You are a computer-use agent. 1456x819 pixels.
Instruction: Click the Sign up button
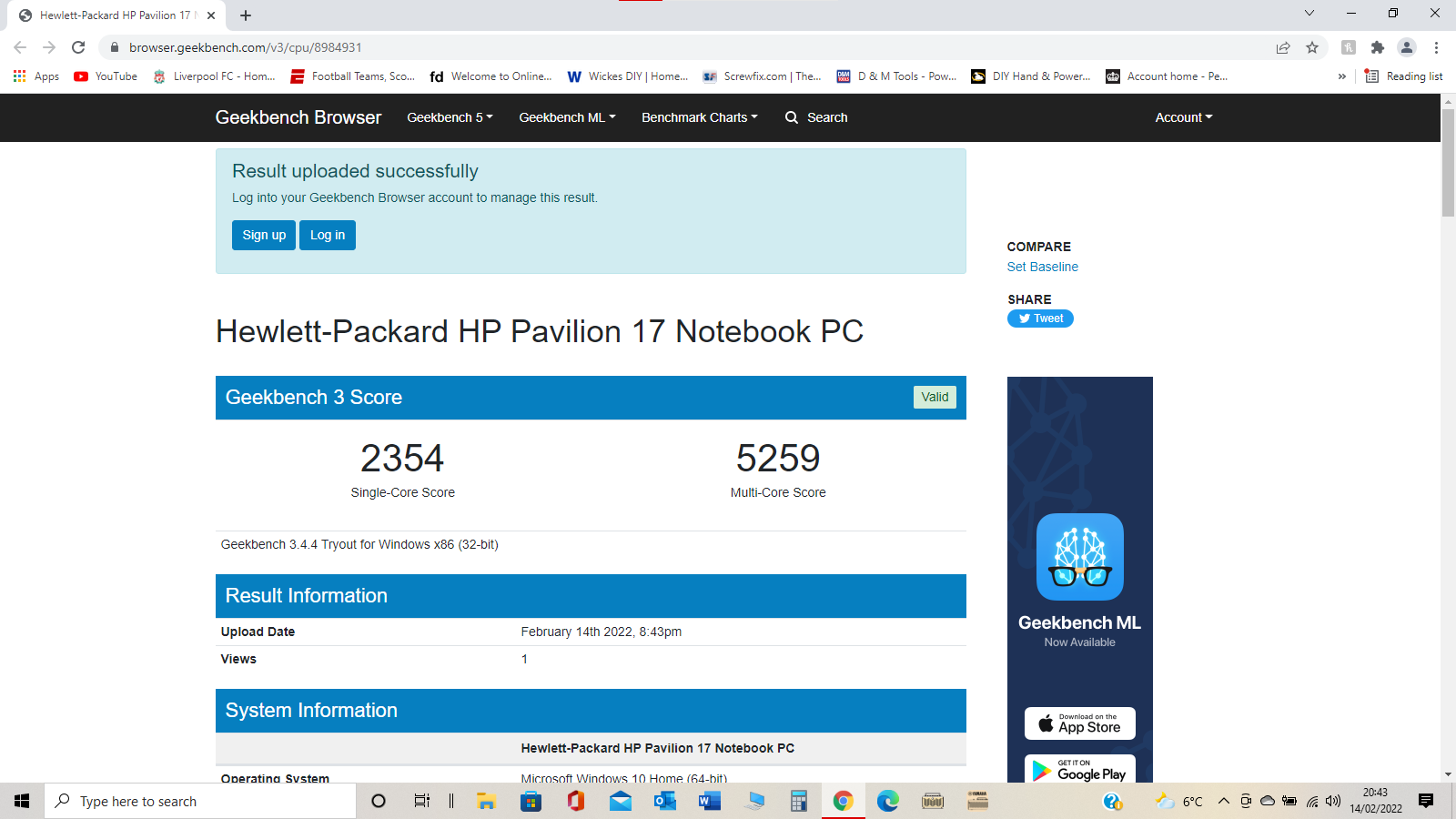pyautogui.click(x=264, y=235)
